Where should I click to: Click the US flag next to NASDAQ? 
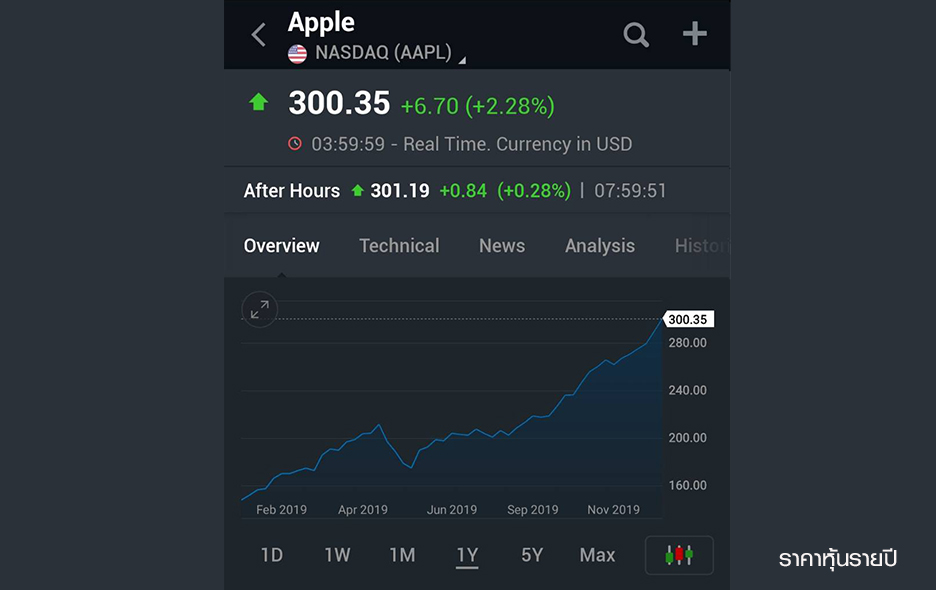click(x=297, y=53)
